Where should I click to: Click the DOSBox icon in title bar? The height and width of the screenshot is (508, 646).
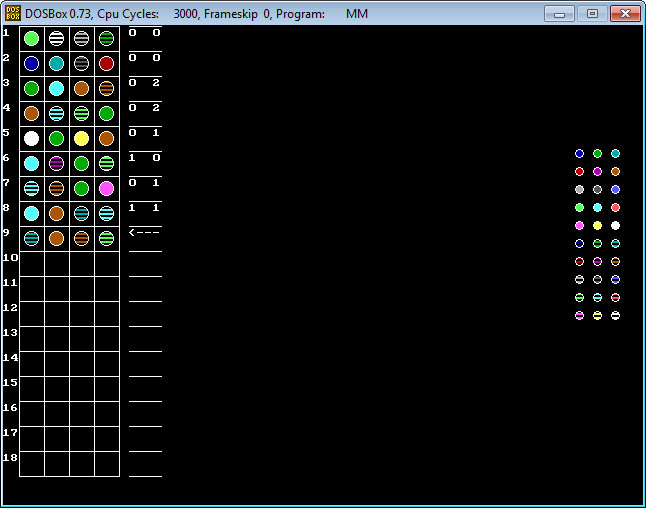(13, 13)
